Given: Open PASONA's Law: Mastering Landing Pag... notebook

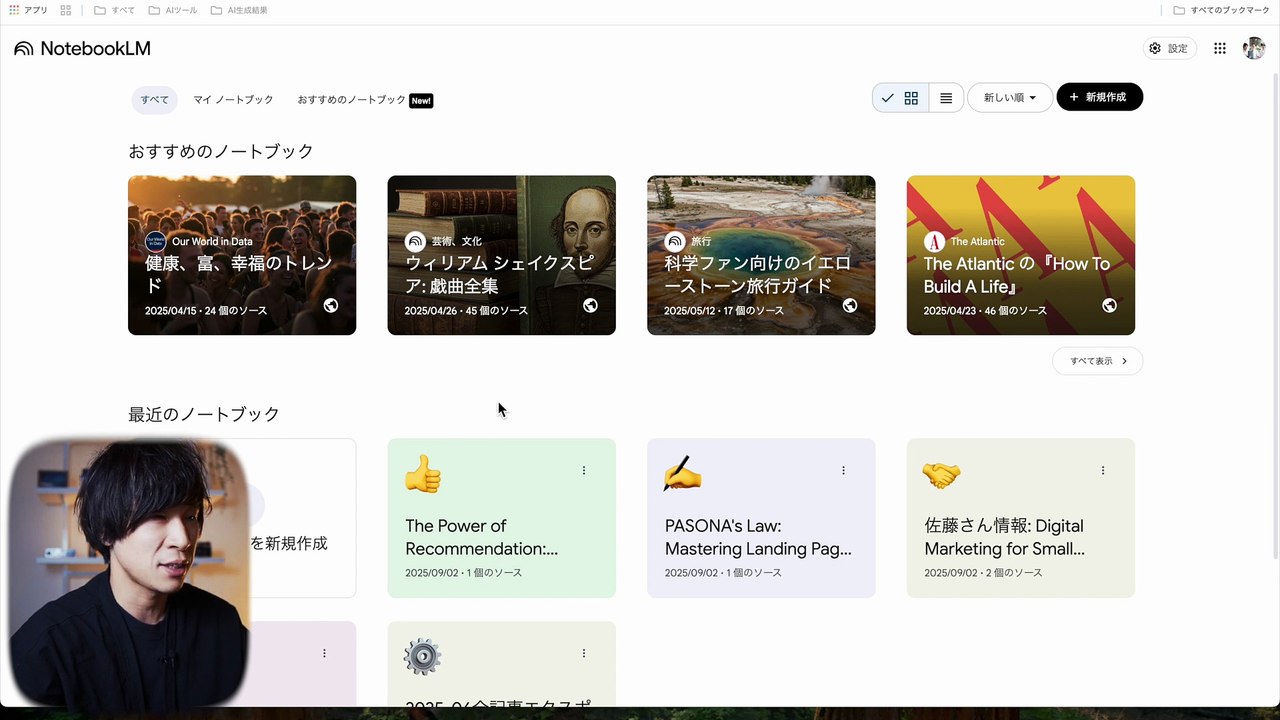Looking at the screenshot, I should pyautogui.click(x=761, y=518).
